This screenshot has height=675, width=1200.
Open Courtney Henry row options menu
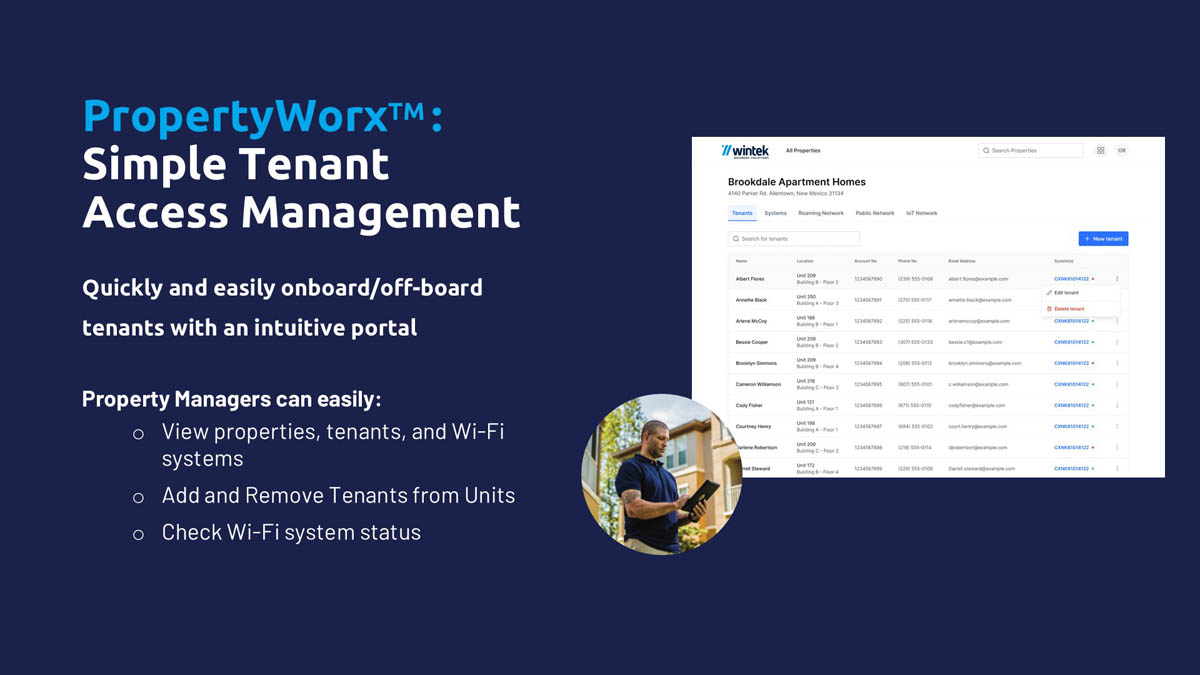[1117, 426]
